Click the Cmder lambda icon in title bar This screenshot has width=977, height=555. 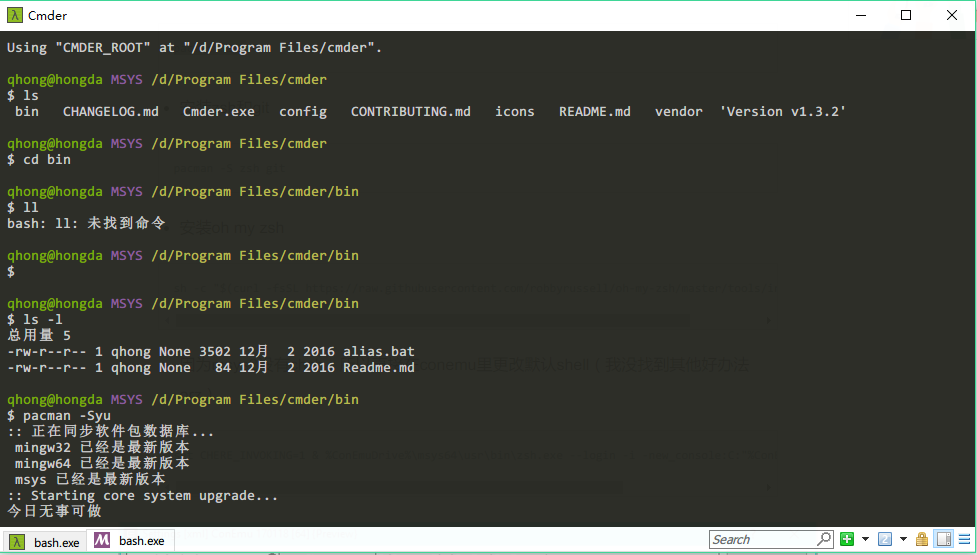[14, 15]
